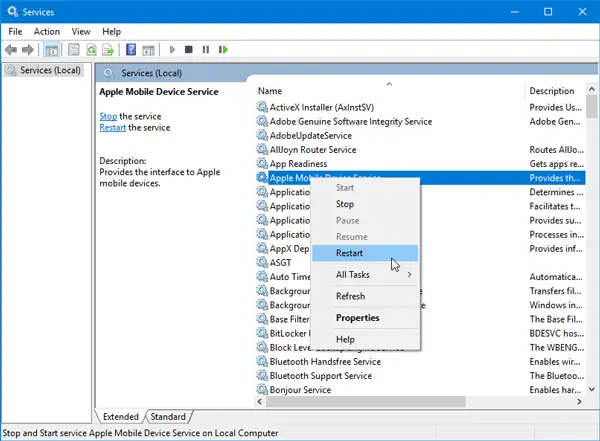This screenshot has width=600, height=441.
Task: Expand All Tasks submenu arrow
Action: pyautogui.click(x=409, y=274)
